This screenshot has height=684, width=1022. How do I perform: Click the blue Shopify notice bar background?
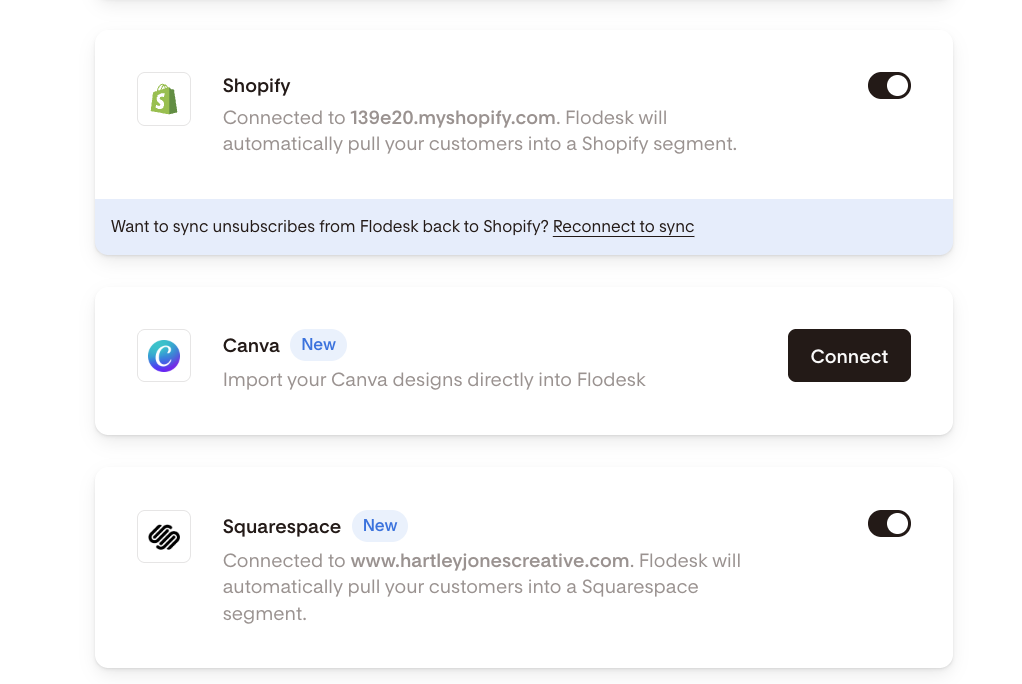pyautogui.click(x=830, y=227)
